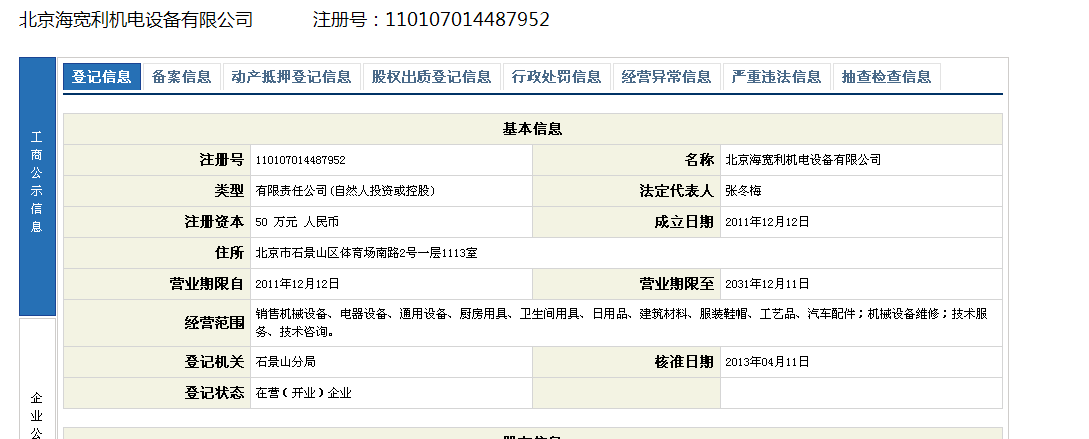Switch to the 经营异常信息 tab

(666, 77)
